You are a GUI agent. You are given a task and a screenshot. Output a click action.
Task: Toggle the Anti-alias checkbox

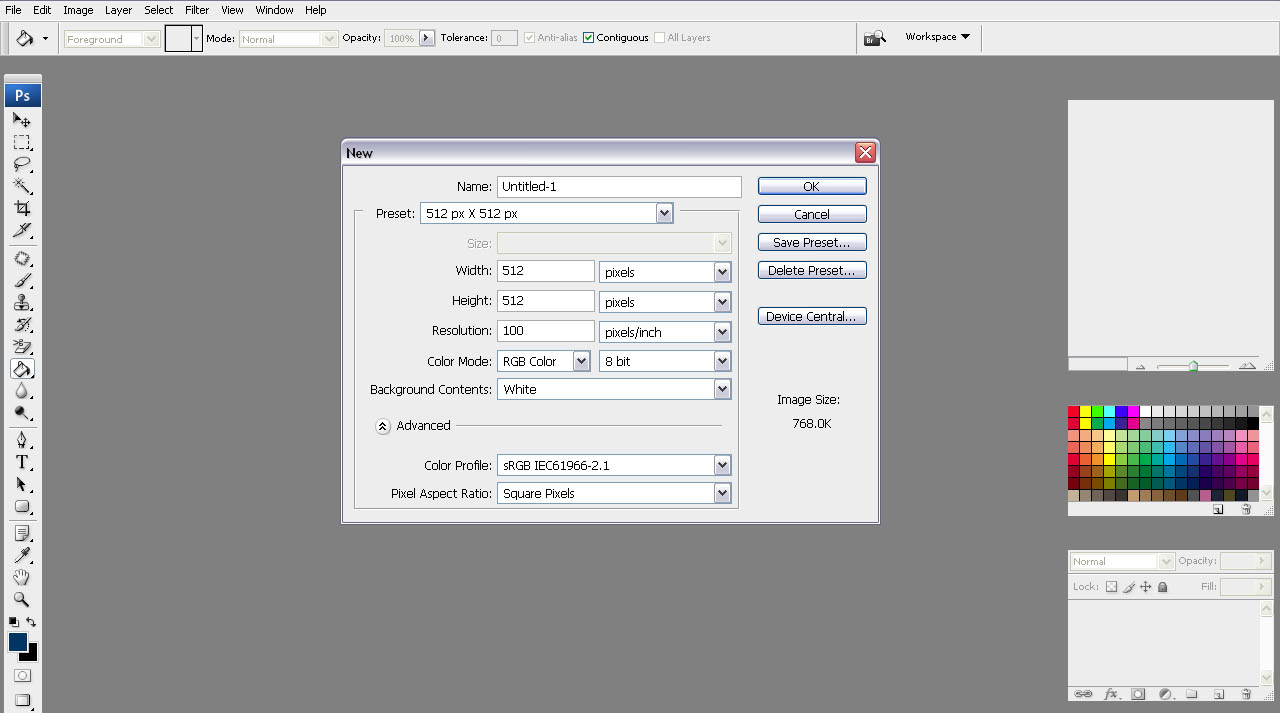point(529,38)
